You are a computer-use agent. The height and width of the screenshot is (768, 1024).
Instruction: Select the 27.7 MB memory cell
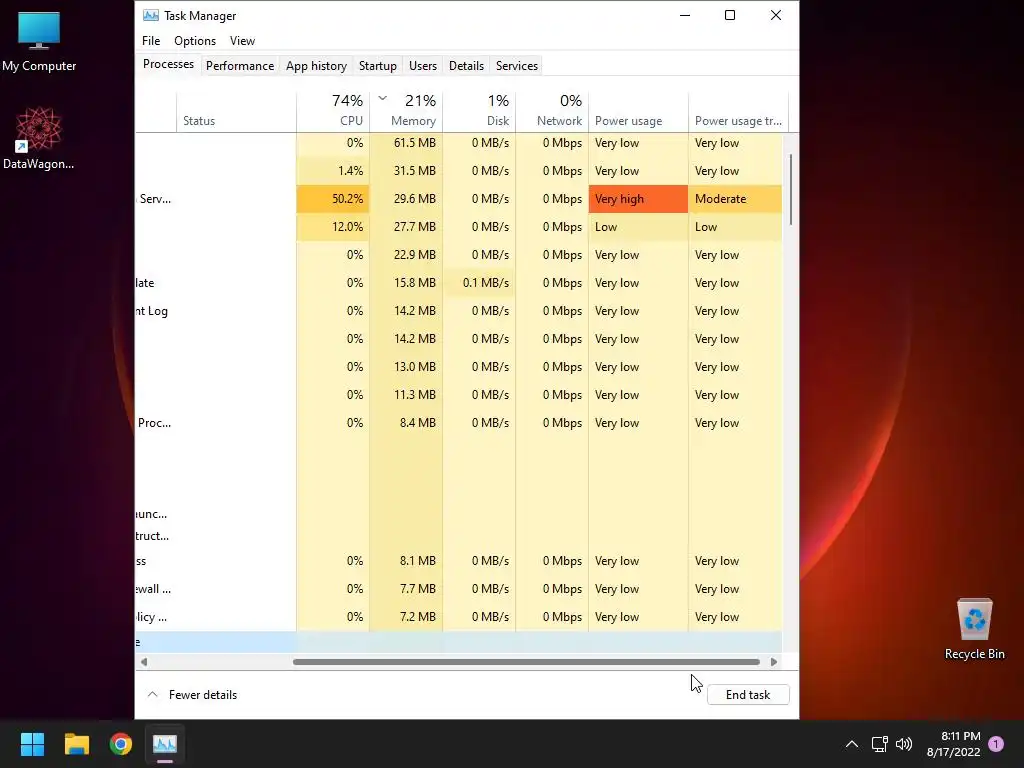pos(406,227)
